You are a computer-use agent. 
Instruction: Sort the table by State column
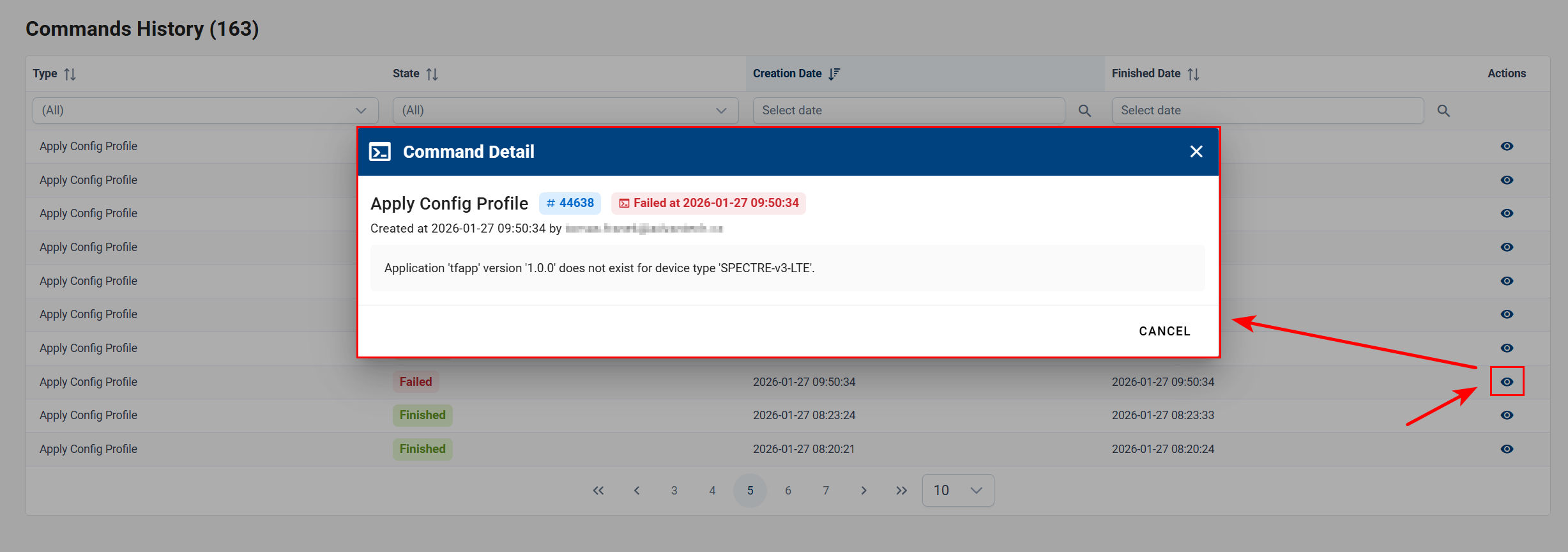coord(432,74)
